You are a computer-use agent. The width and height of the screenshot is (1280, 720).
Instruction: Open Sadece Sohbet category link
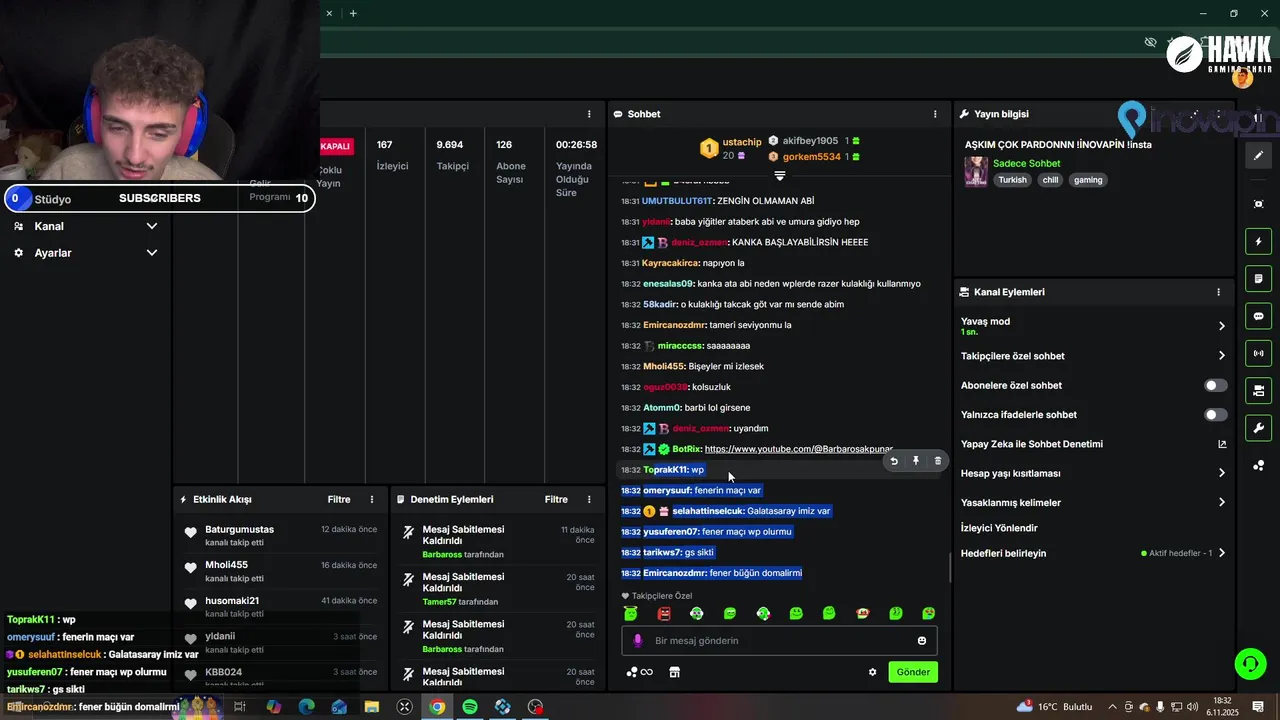coord(1027,163)
